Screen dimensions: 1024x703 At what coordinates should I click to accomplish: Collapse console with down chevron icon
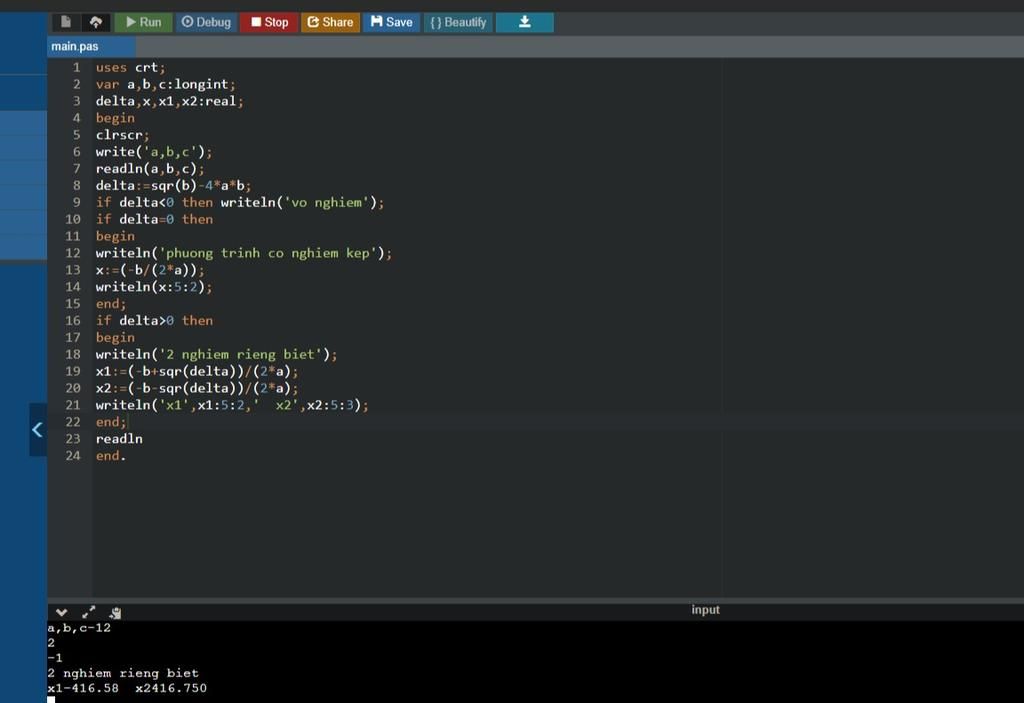[x=61, y=612]
